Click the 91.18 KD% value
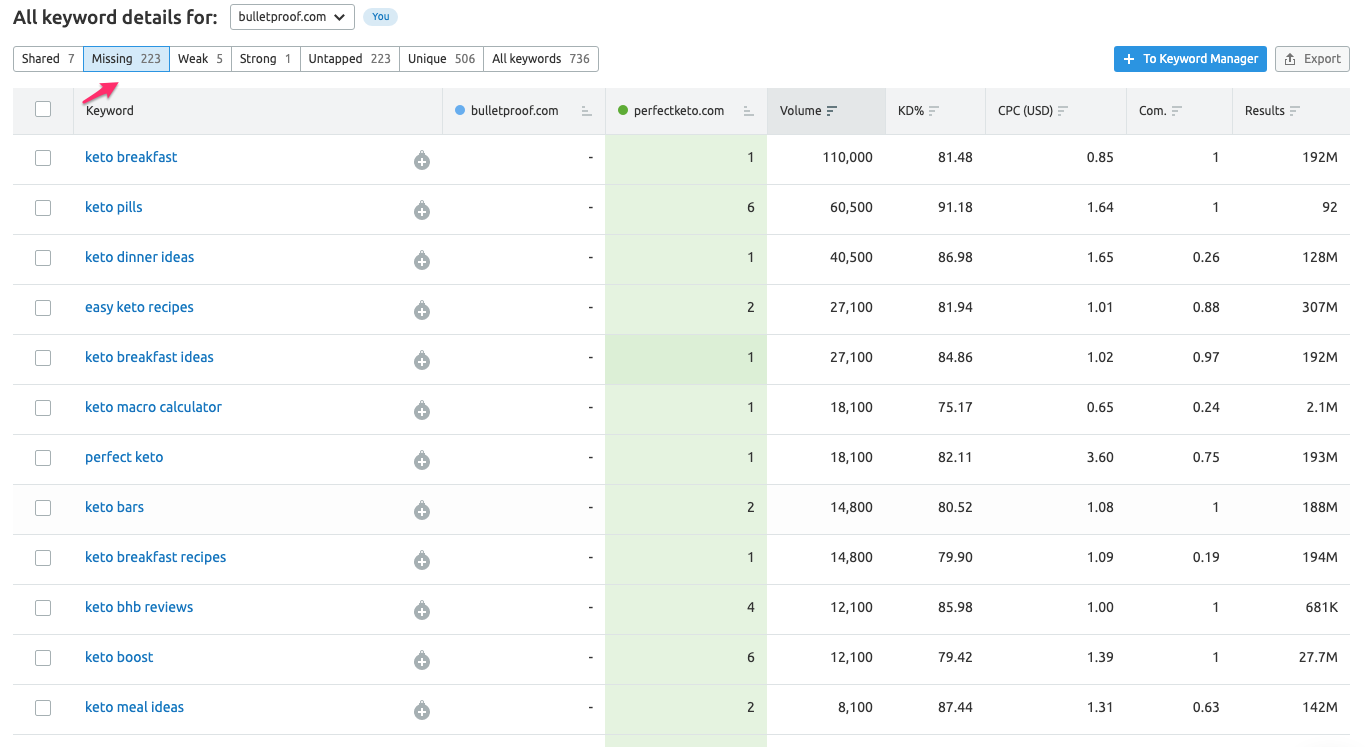Screen dimensions: 1366x747 point(955,207)
